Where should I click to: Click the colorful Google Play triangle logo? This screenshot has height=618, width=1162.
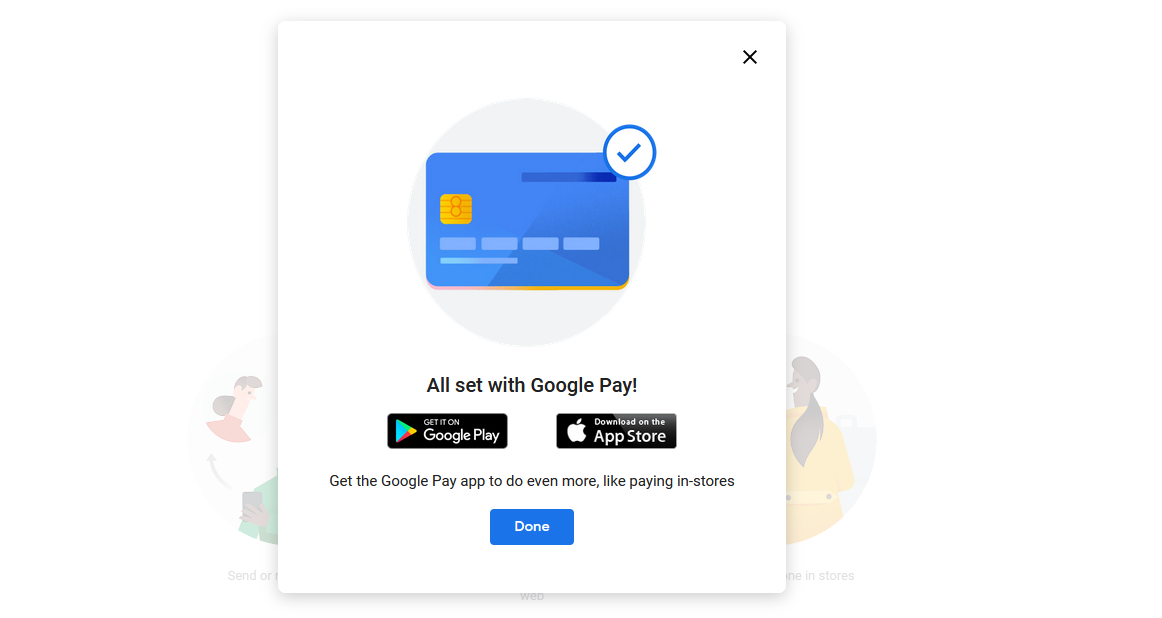[405, 431]
